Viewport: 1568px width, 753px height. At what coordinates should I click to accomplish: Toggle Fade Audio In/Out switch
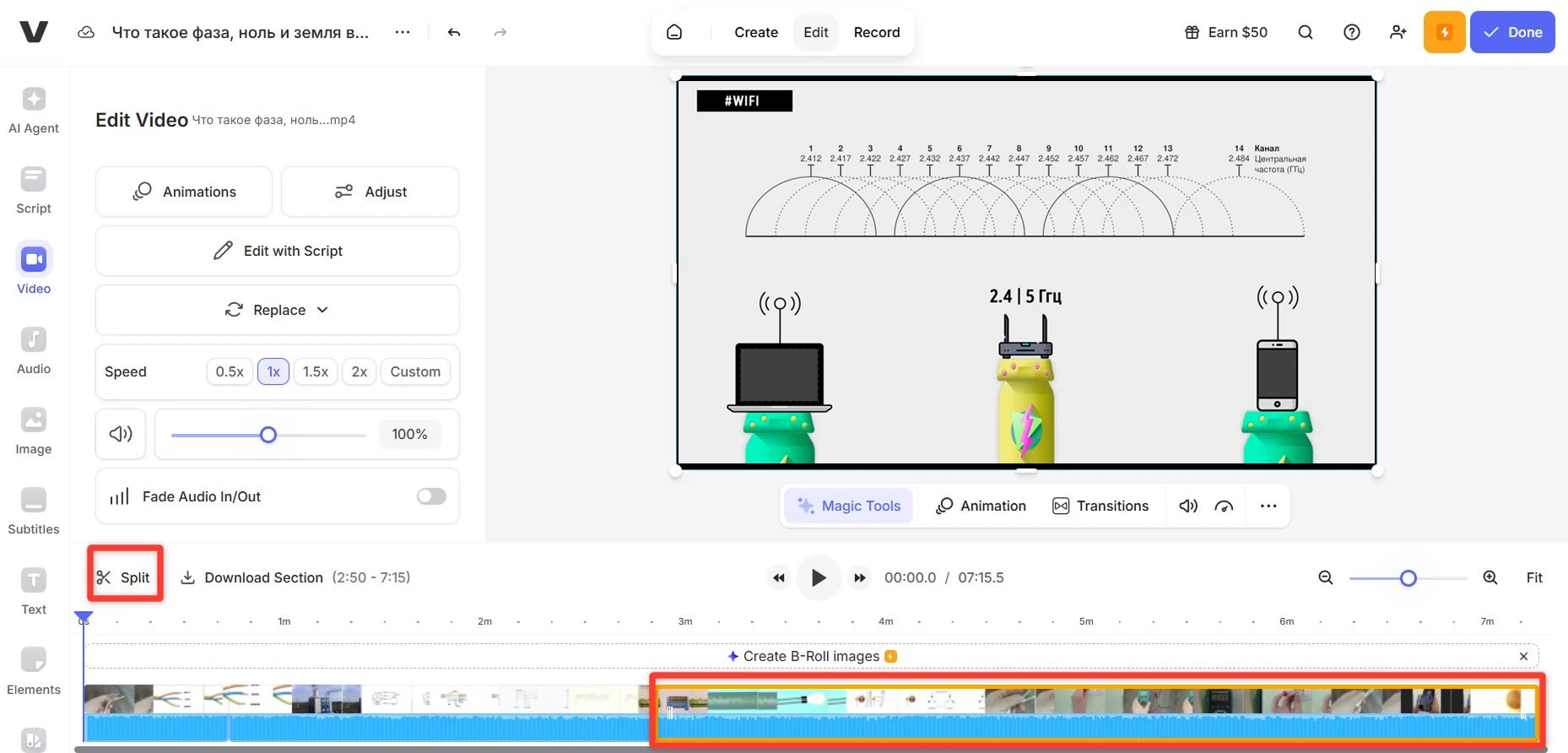pyautogui.click(x=431, y=496)
